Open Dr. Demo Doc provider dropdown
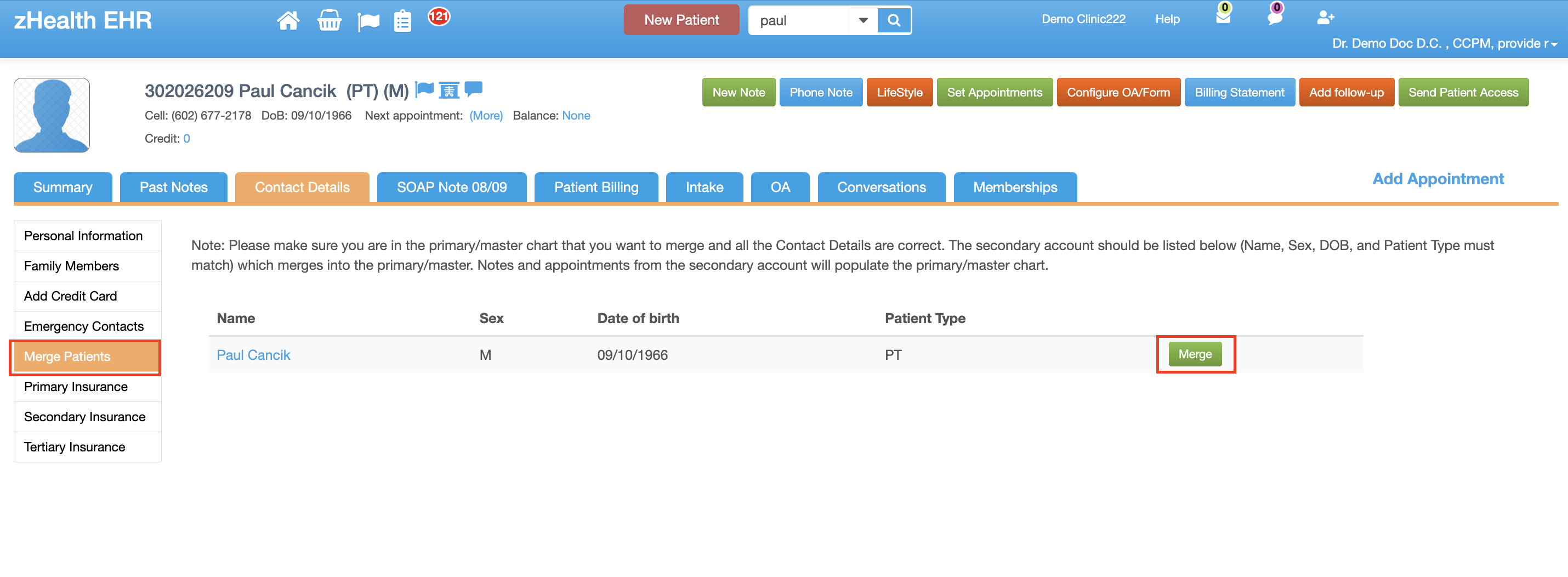1568x577 pixels. (x=1445, y=43)
